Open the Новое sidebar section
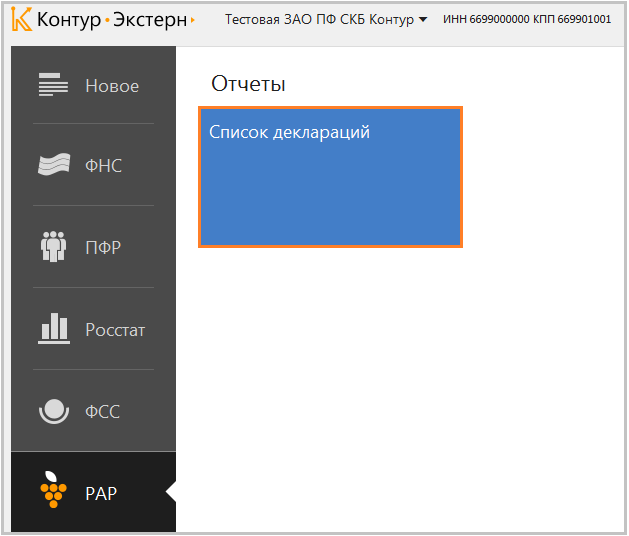The height and width of the screenshot is (536, 629). pos(93,85)
